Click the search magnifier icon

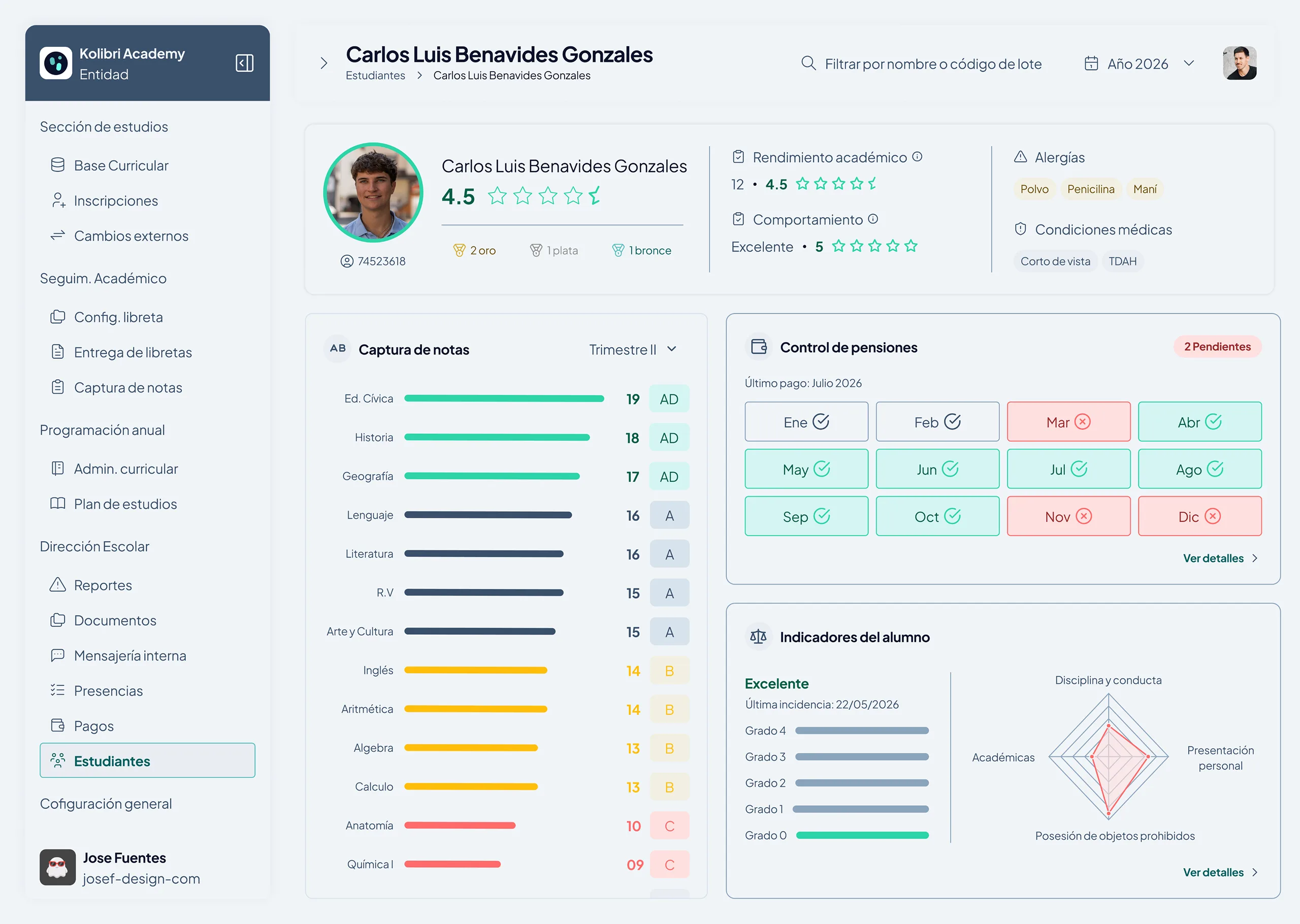[x=808, y=63]
